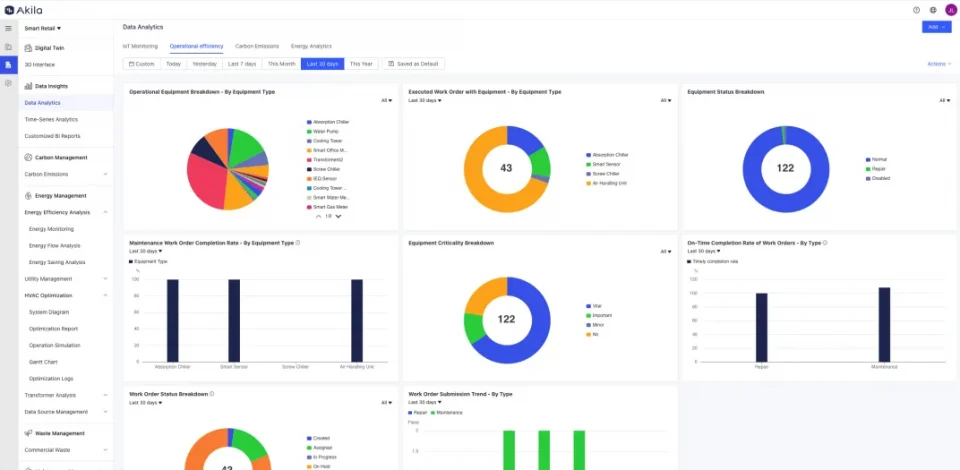Screen dimensions: 960x470
Task: Click the Repair bar in On-Time Completion chart
Action: [x=762, y=327]
